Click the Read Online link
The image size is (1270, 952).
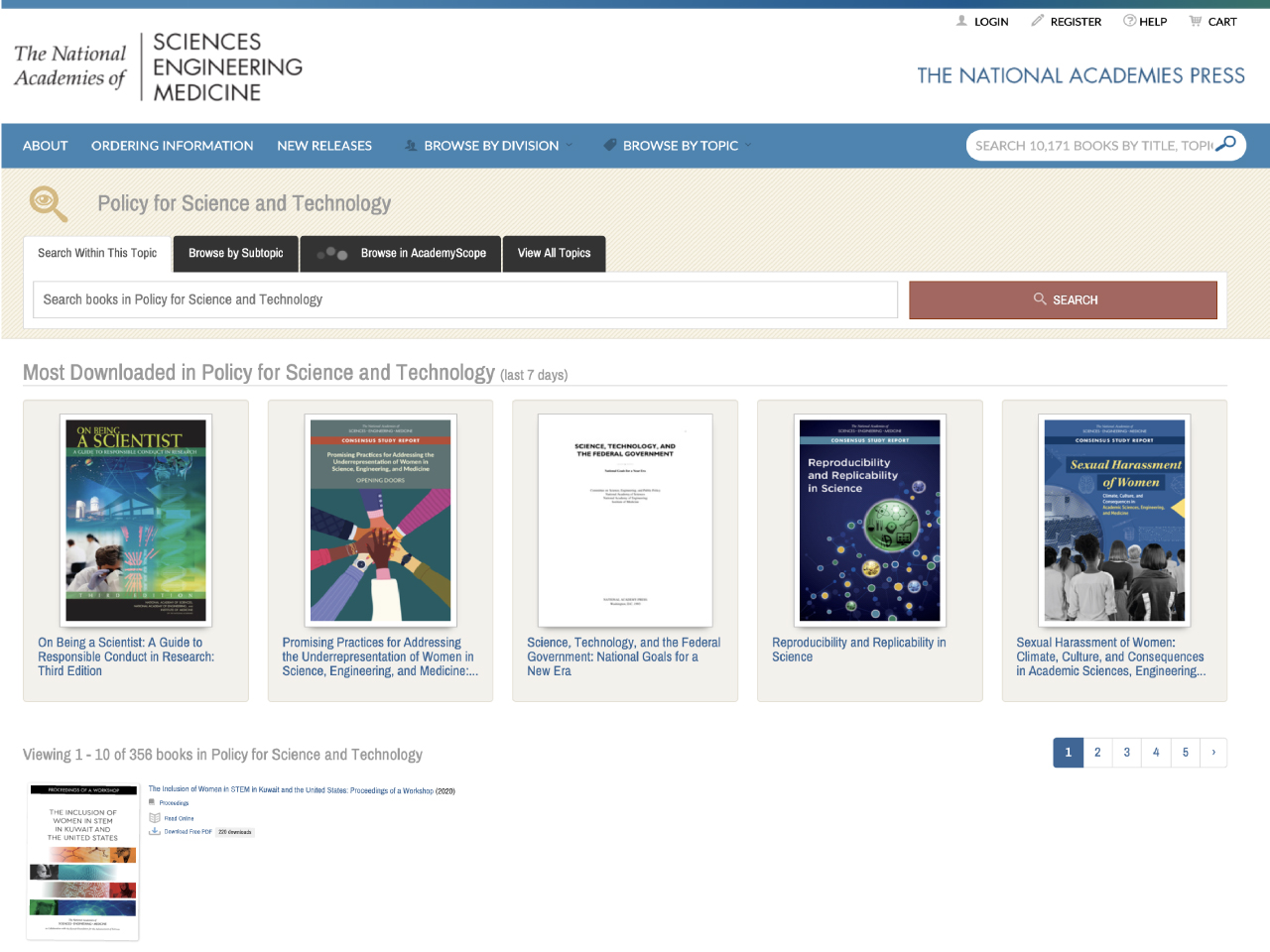179,819
